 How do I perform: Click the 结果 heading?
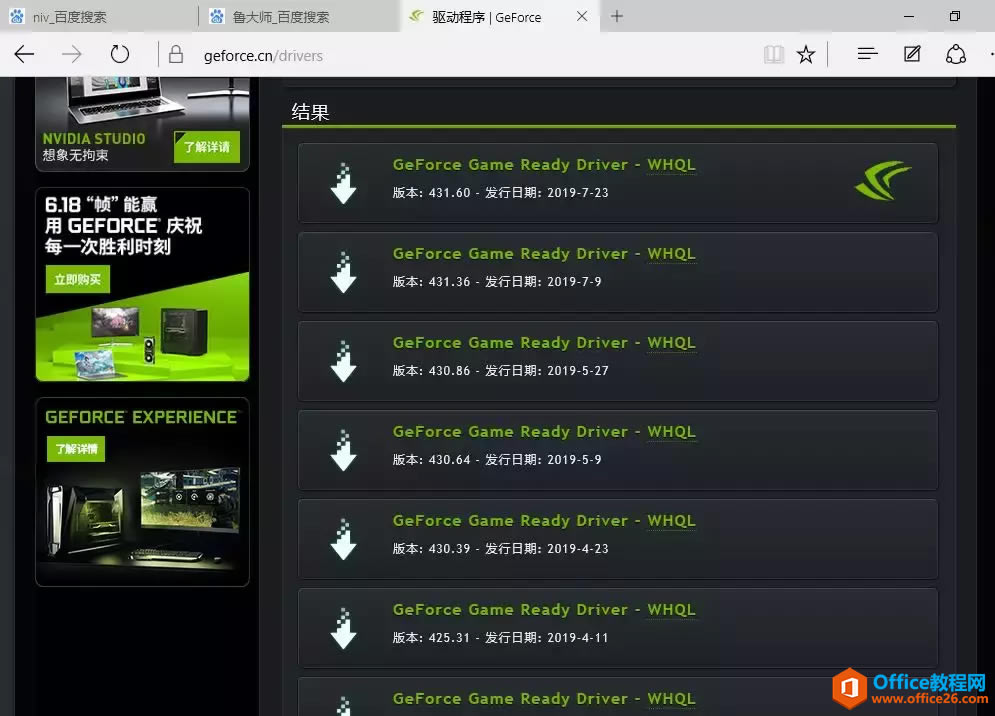pyautogui.click(x=310, y=112)
